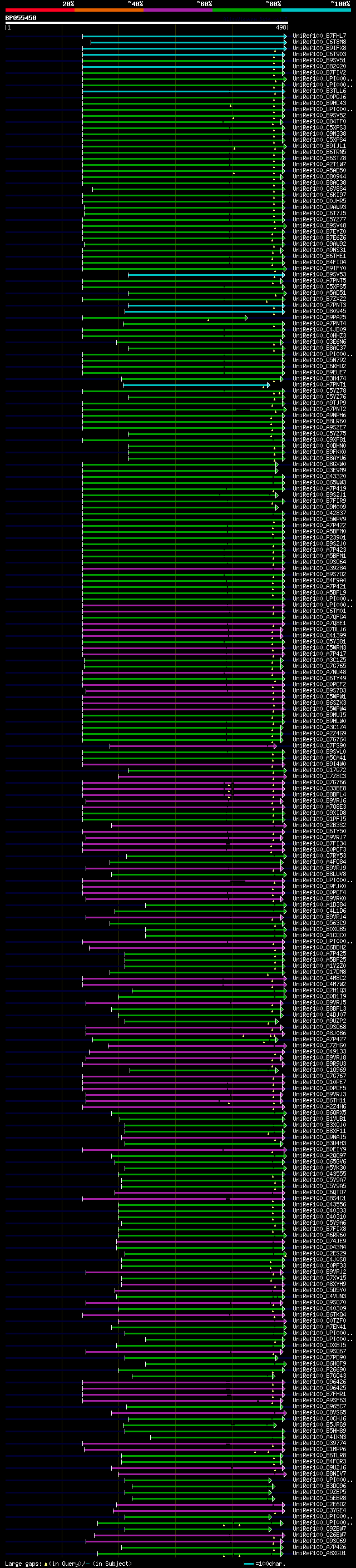Pick the UniRef100_B6TRN5 hit name

(319, 152)
